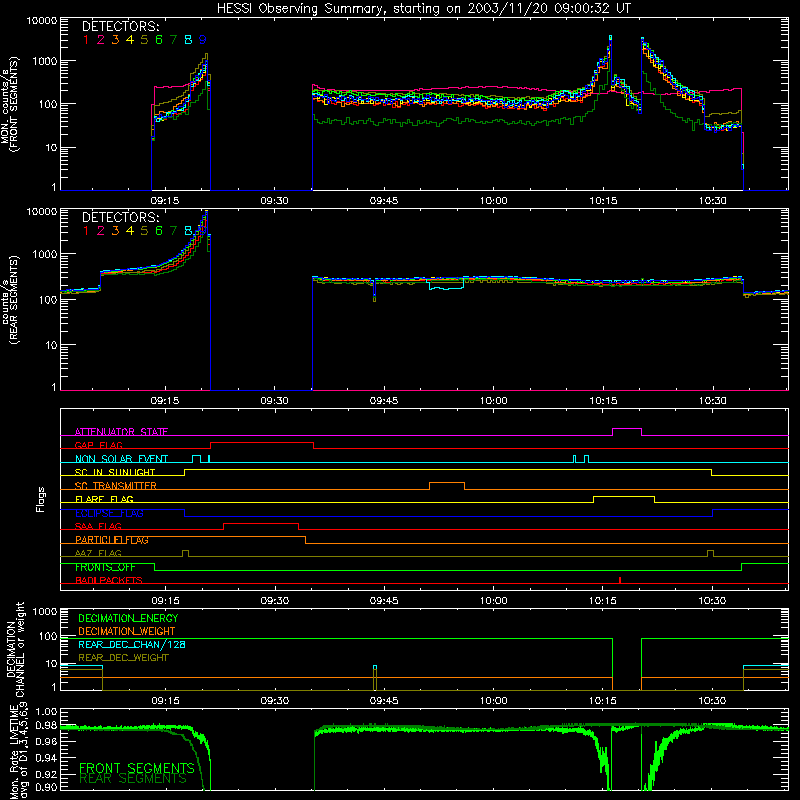Click the 09:15 tick under the Flags panel
This screenshot has width=800, height=800.
pyautogui.click(x=165, y=601)
